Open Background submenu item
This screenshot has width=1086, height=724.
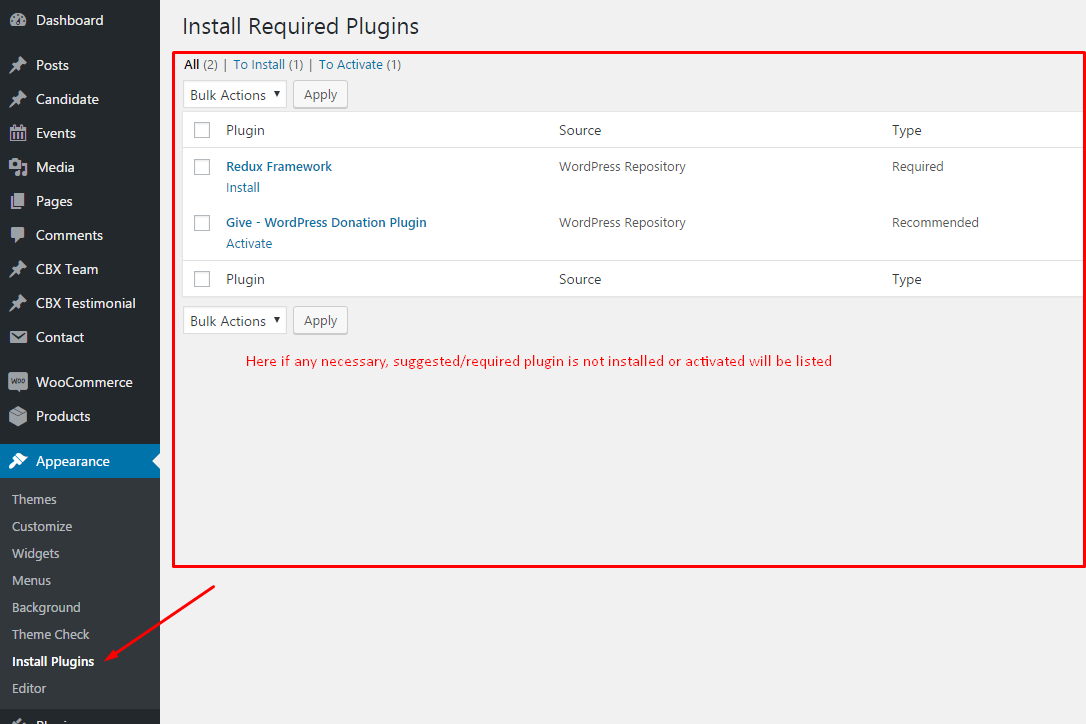click(x=46, y=608)
